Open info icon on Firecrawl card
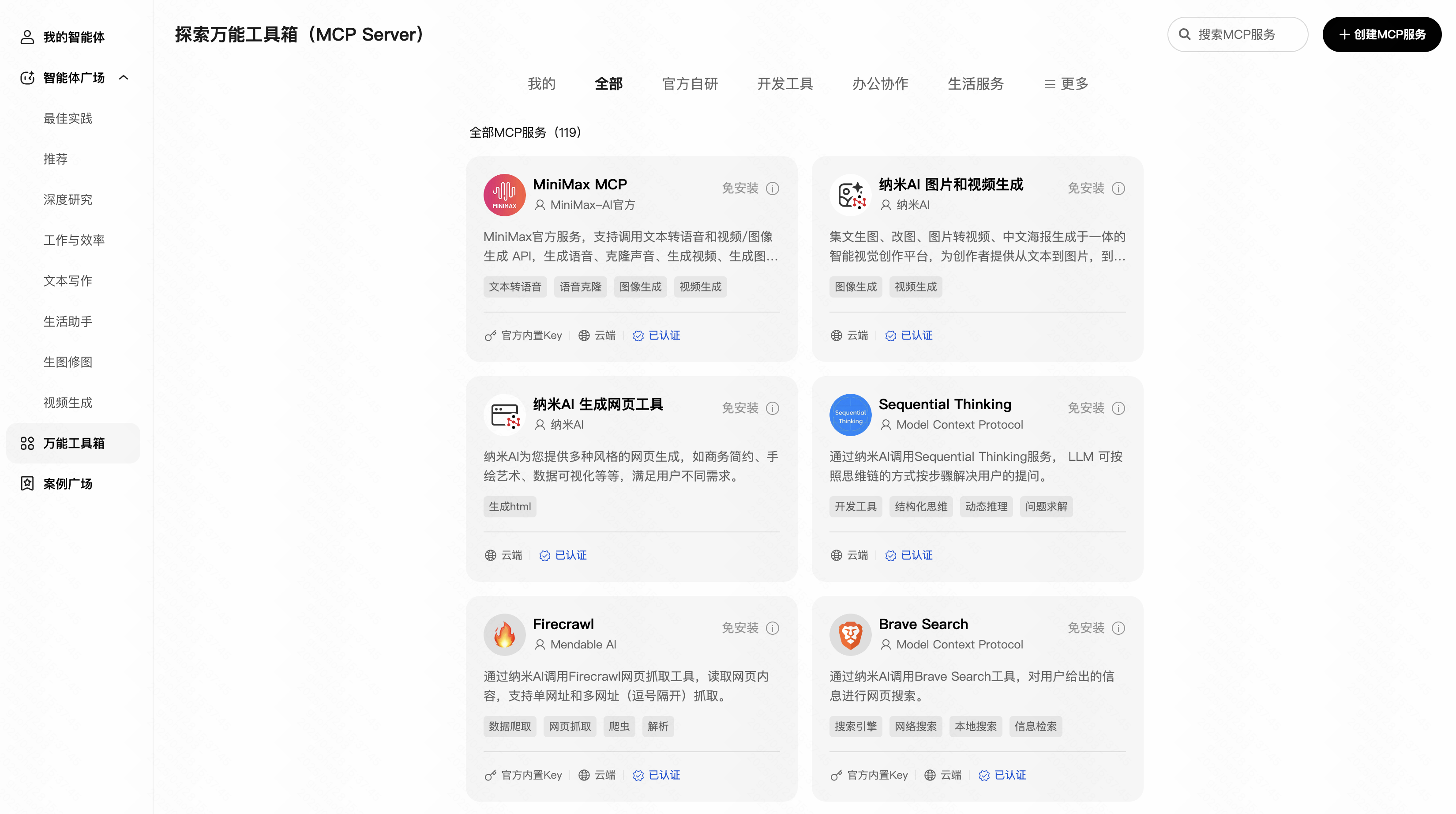Screen dimensions: 1456x814 tap(772, 629)
